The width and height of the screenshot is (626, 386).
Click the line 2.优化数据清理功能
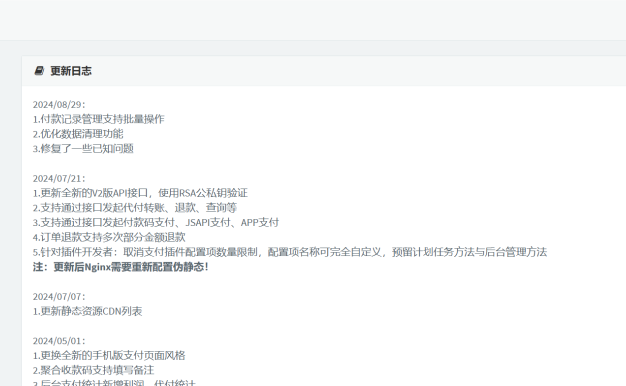click(78, 134)
